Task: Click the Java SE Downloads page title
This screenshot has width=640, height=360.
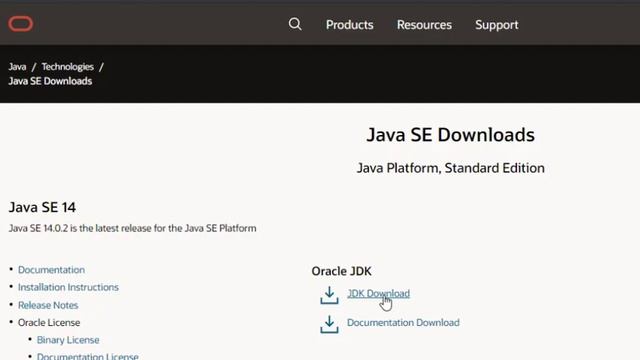Action: click(450, 135)
